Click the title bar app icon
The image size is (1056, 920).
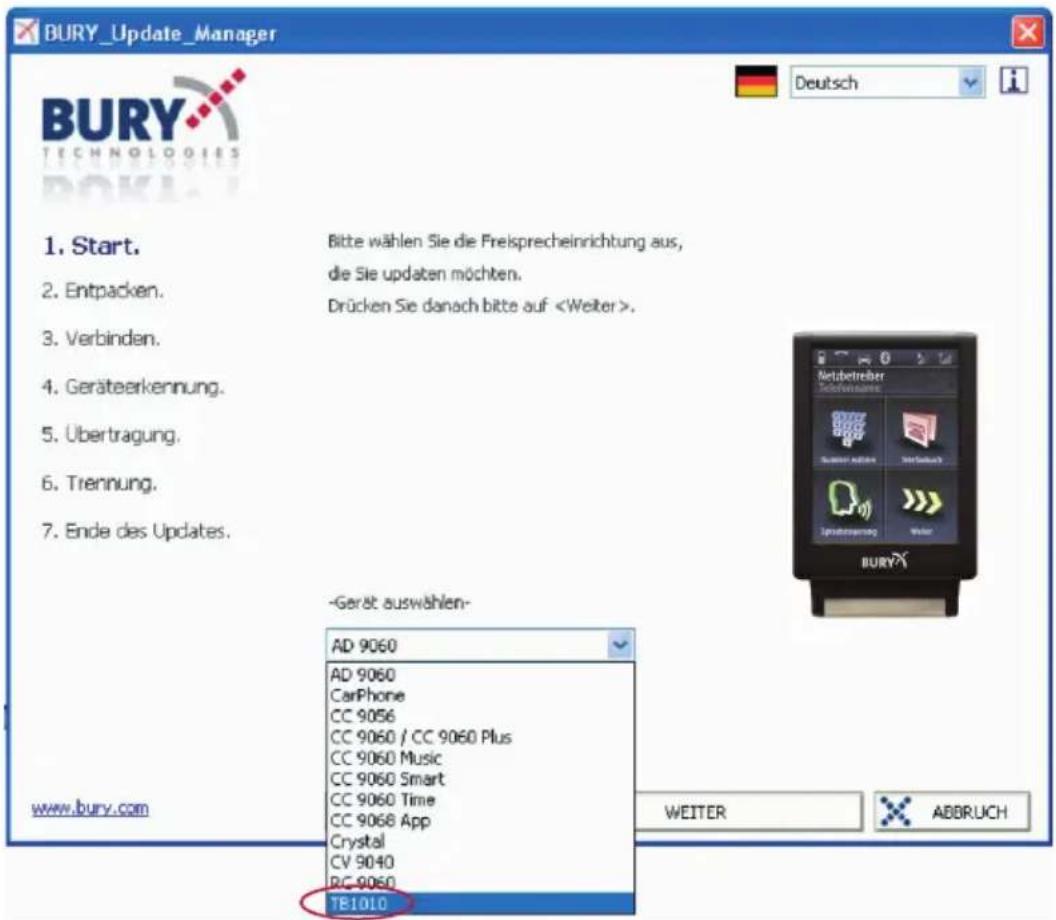[26, 32]
